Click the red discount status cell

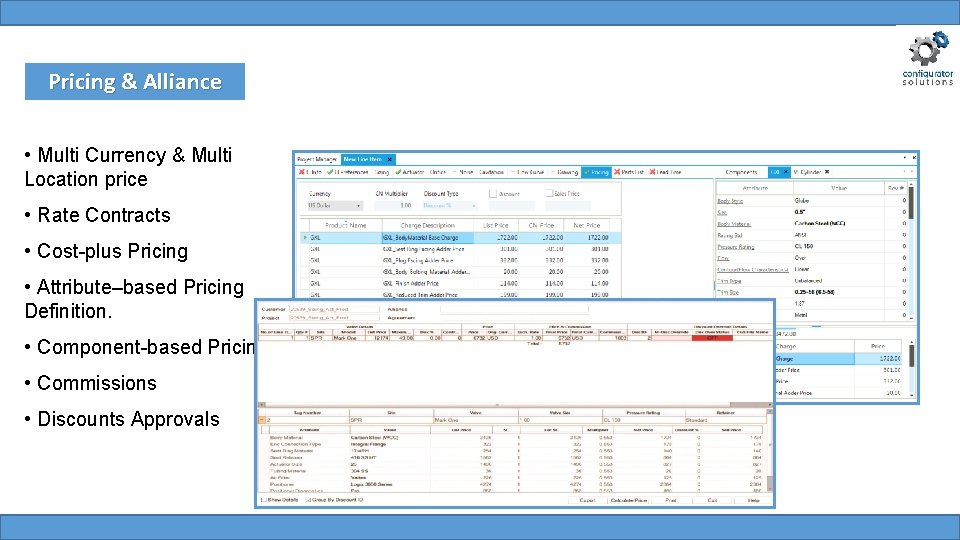click(712, 338)
